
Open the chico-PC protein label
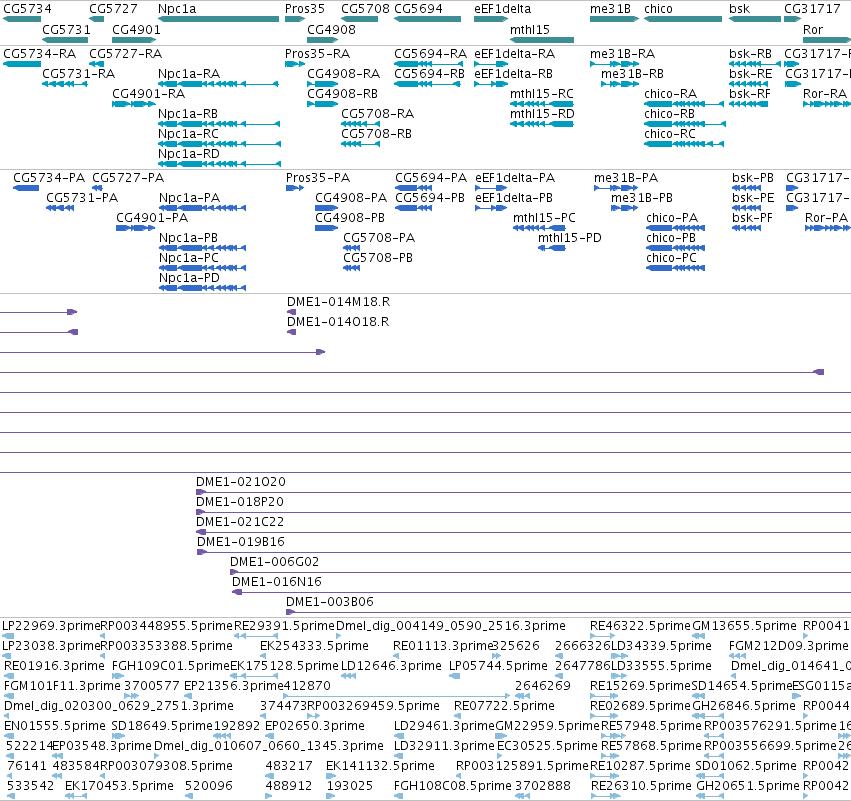(x=671, y=258)
